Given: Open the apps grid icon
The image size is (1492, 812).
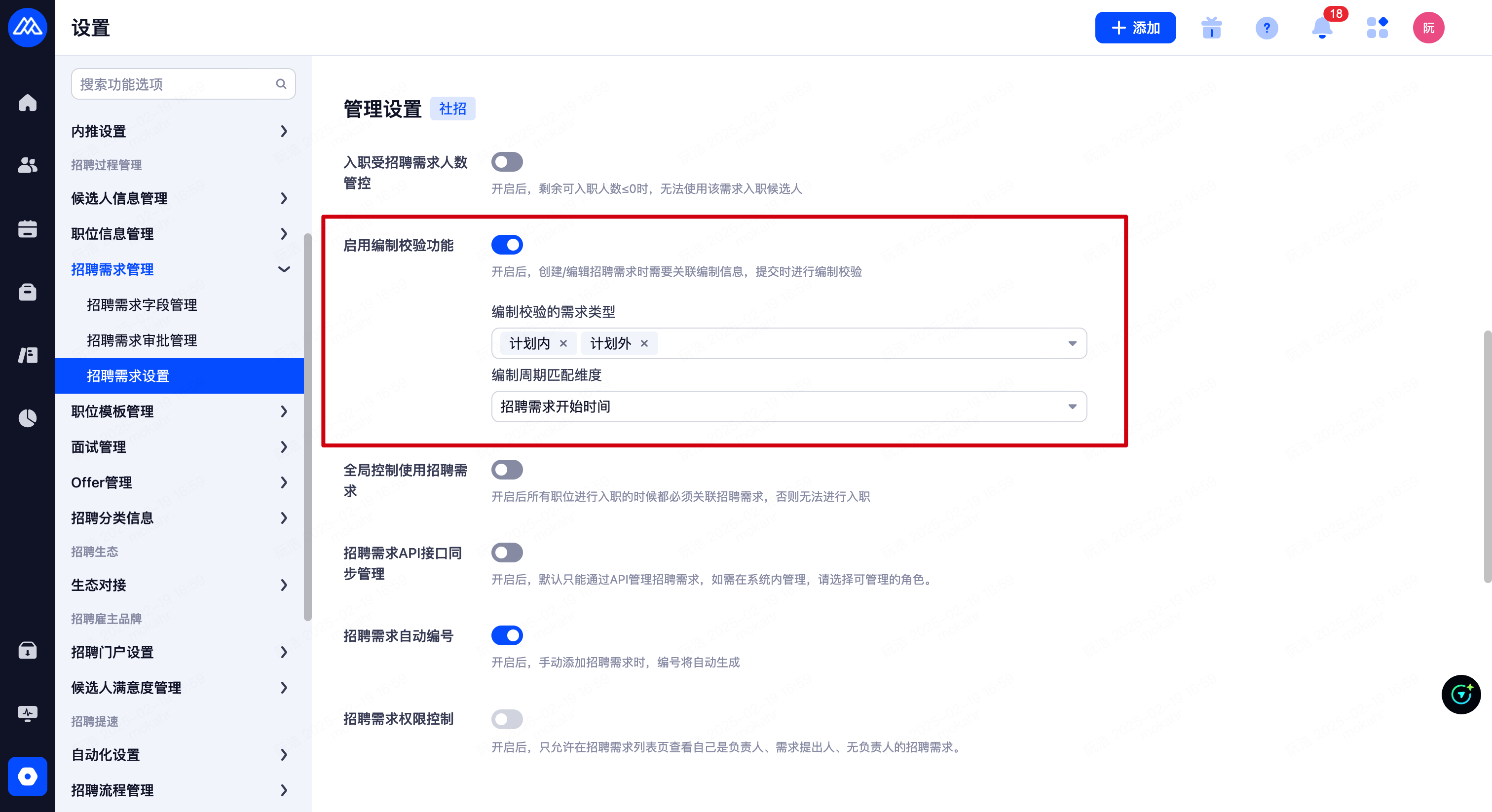Looking at the screenshot, I should (x=1377, y=28).
